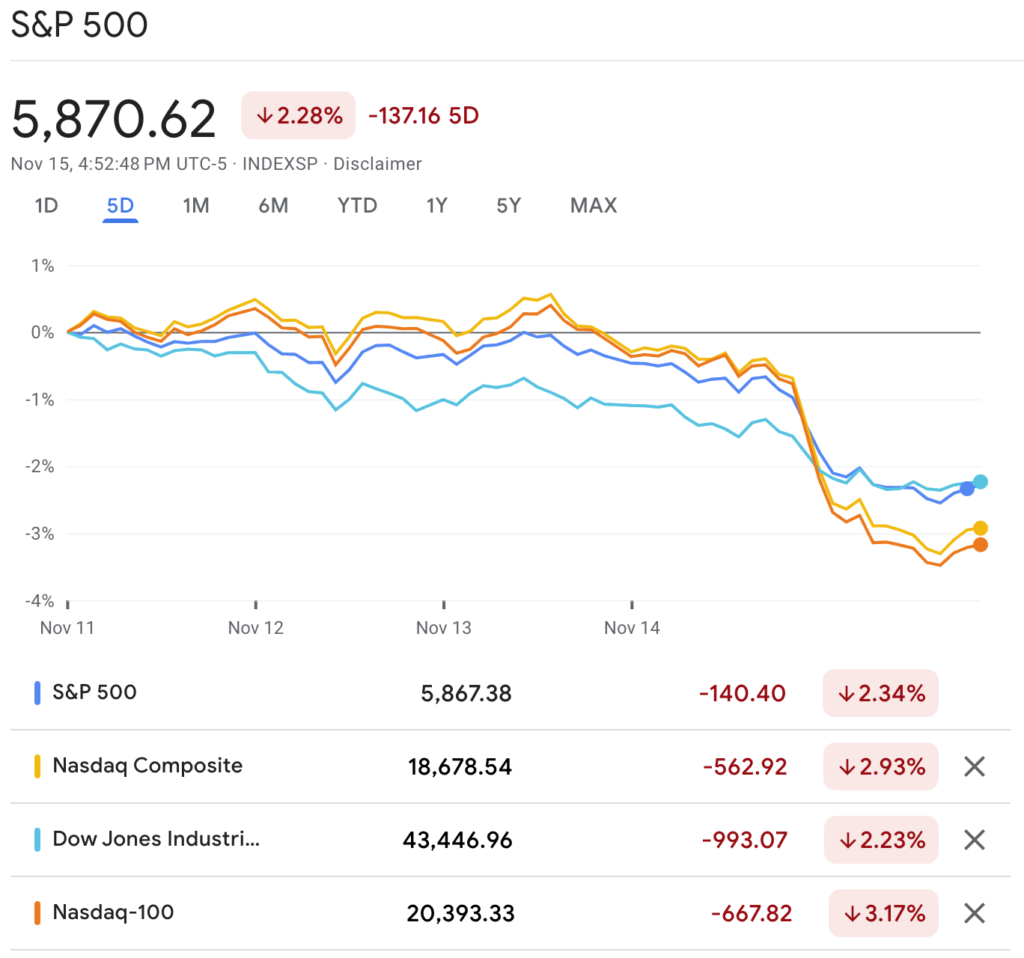Viewport: 1024px width, 958px height.
Task: Click the Nasdaq Composite yellow endpoint dot
Action: click(x=980, y=528)
